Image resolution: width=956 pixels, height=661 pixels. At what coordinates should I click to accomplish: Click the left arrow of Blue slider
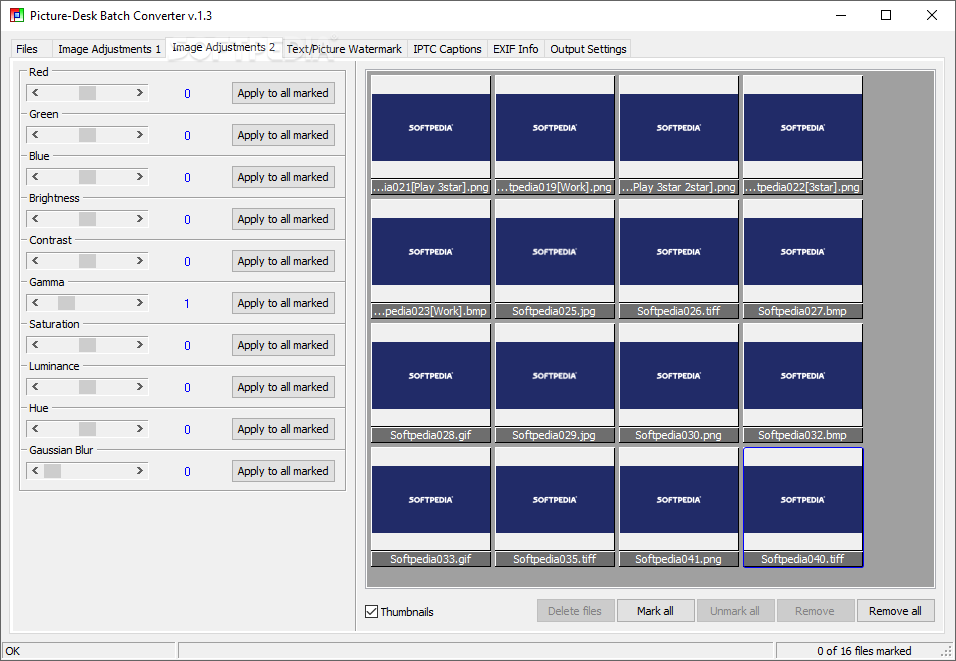pos(35,177)
